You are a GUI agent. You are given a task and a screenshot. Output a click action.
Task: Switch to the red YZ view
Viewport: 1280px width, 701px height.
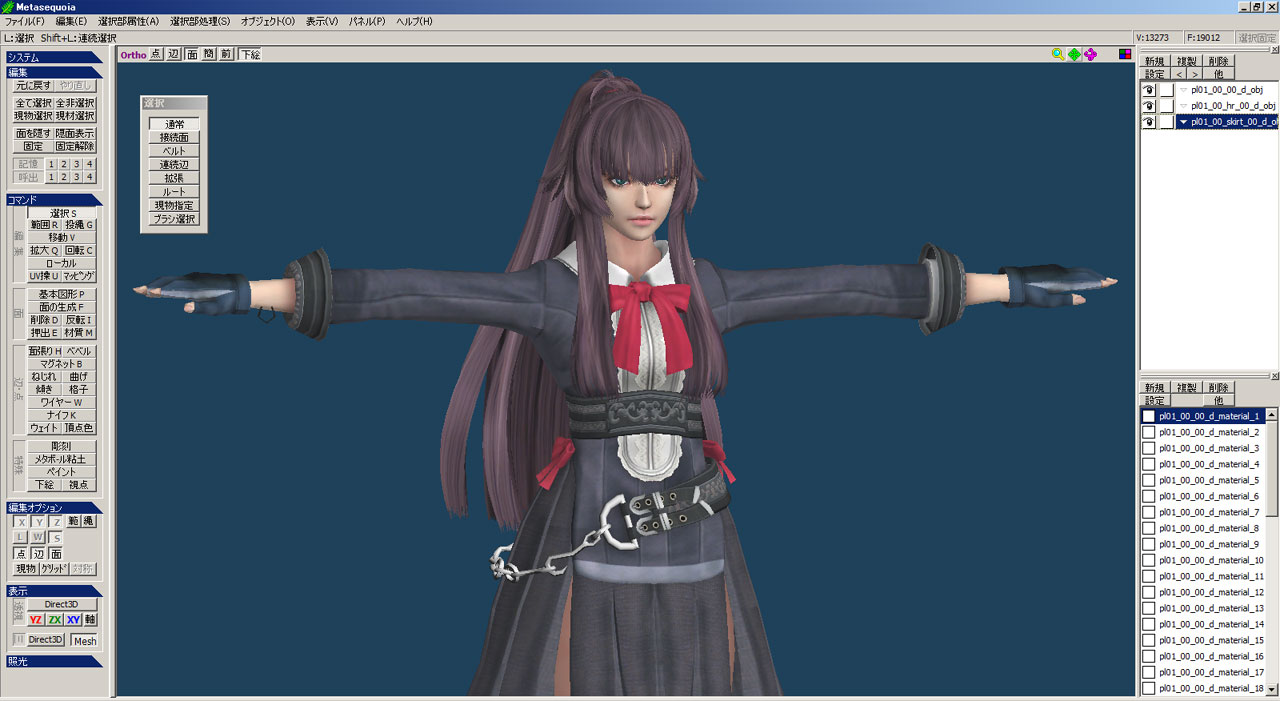pos(36,620)
